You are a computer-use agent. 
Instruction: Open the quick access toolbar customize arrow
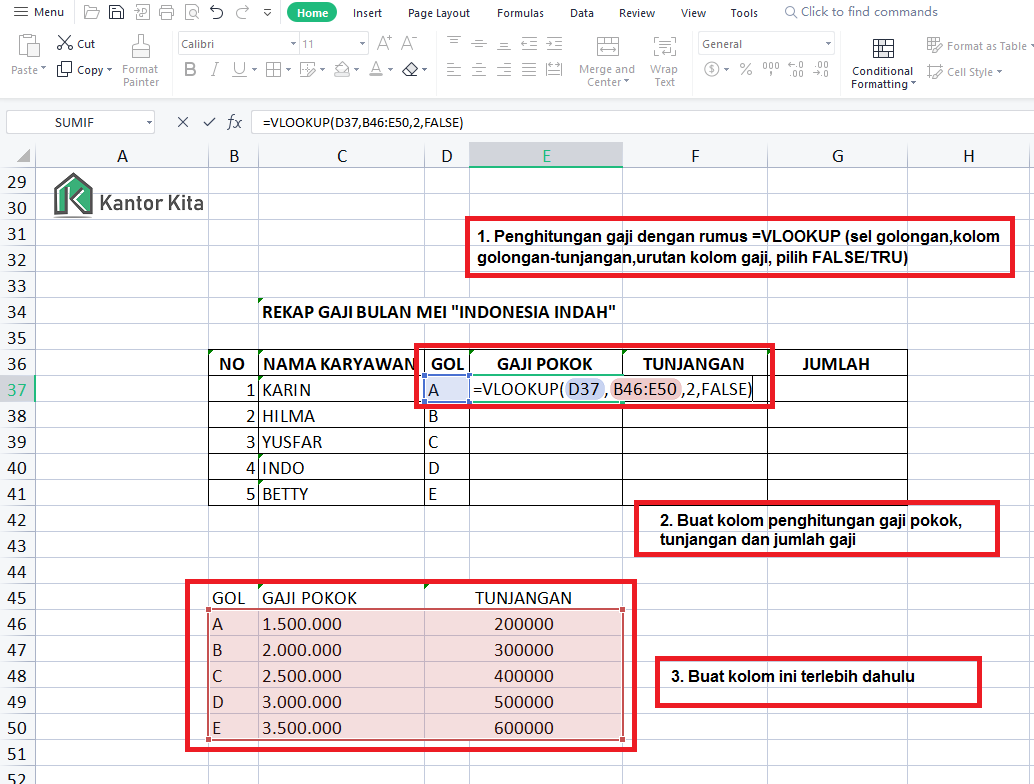pyautogui.click(x=267, y=13)
